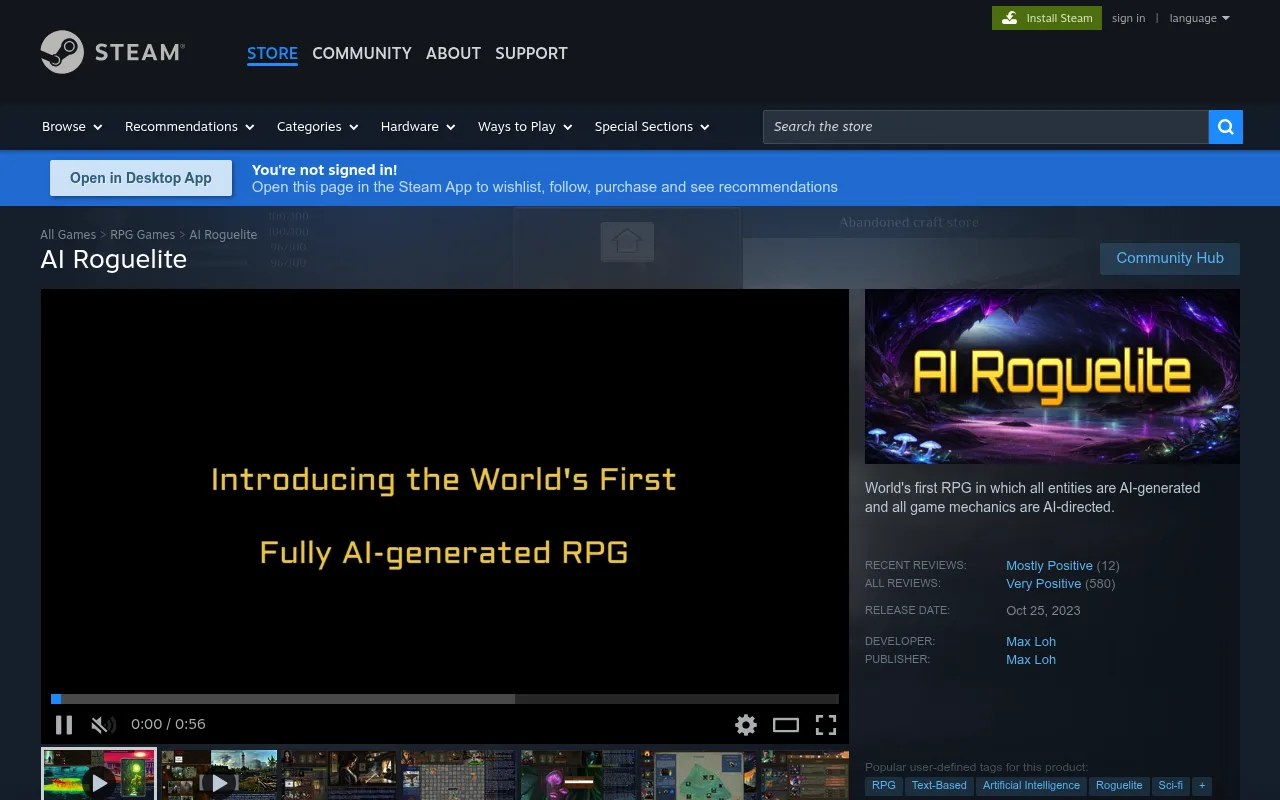Follow the RPG Games breadcrumb
Viewport: 1280px width, 800px height.
coord(142,235)
